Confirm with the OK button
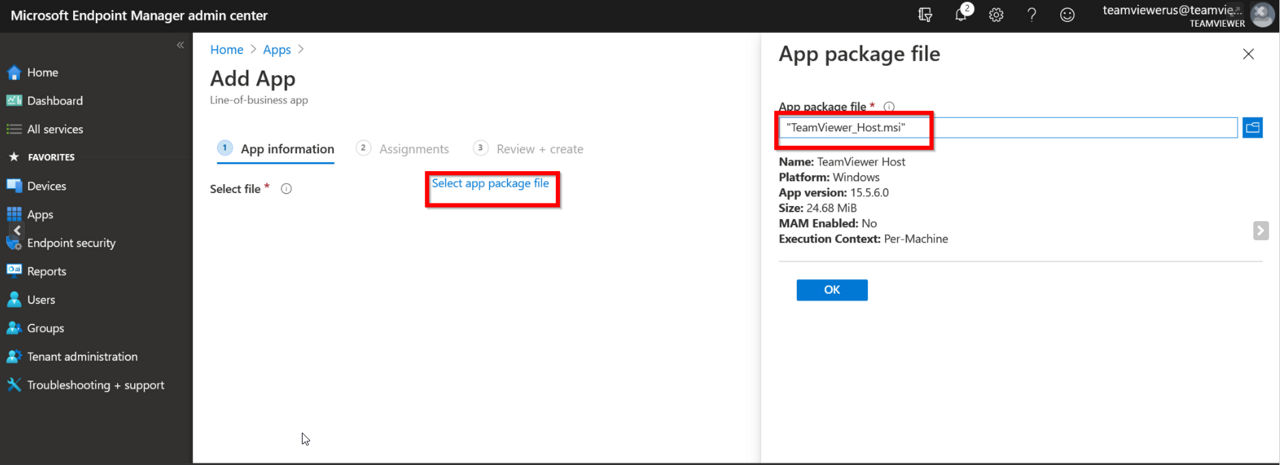 [832, 290]
